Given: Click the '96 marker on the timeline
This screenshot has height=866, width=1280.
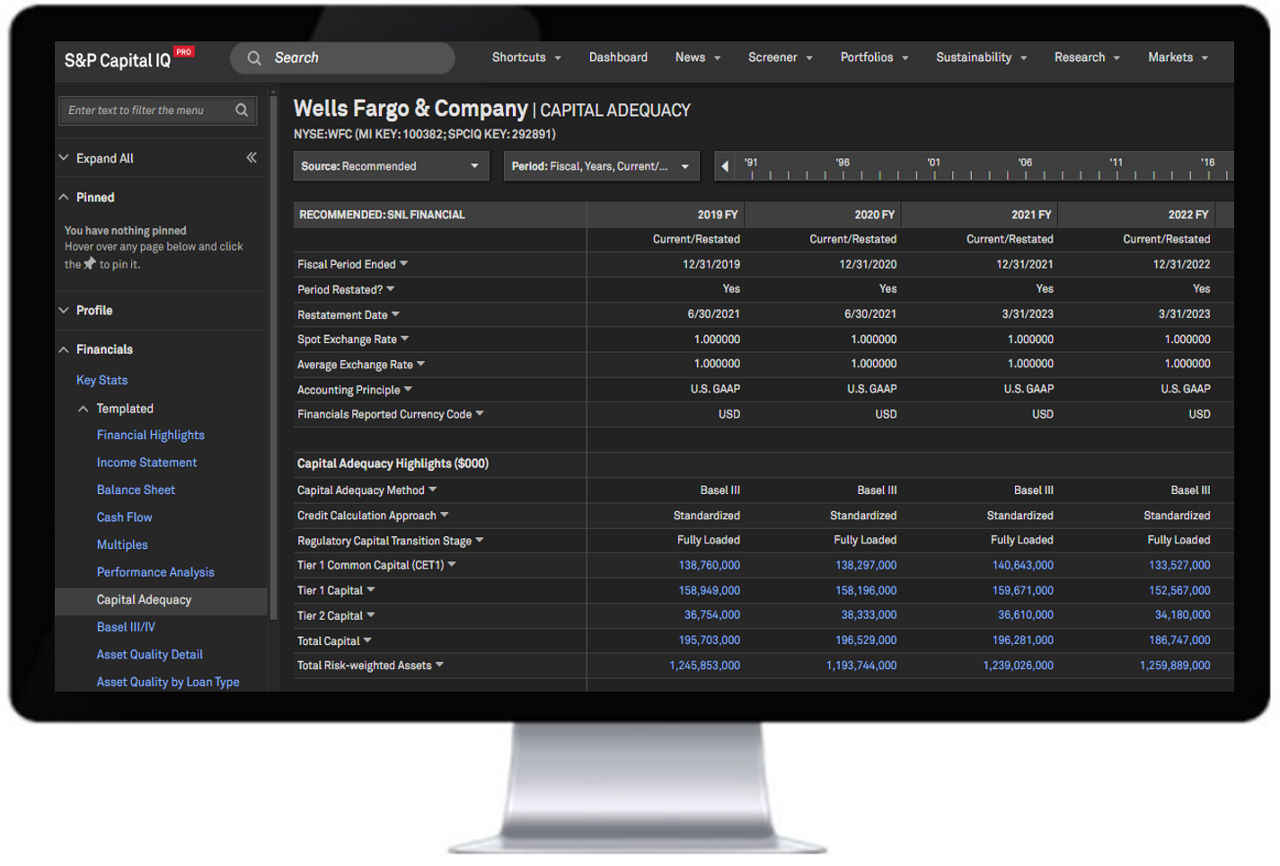Looking at the screenshot, I should click(x=843, y=163).
